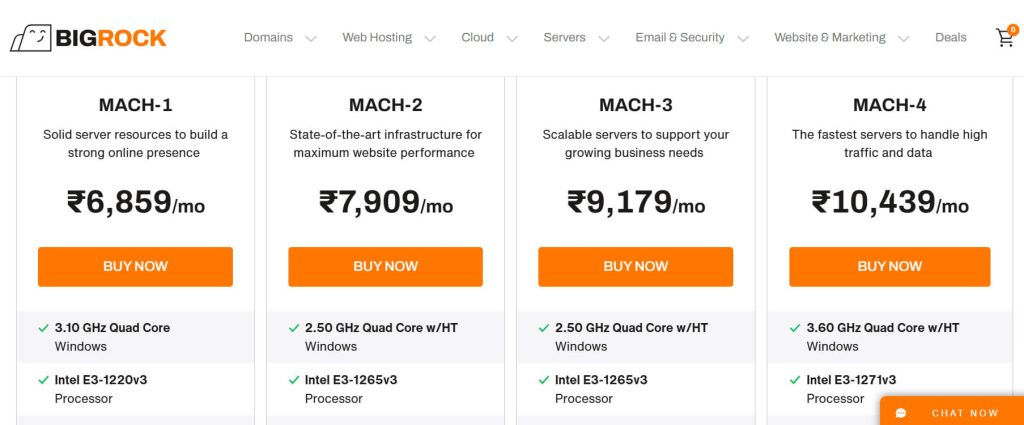
Task: Open the Website & Marketing menu
Action: [x=830, y=38]
